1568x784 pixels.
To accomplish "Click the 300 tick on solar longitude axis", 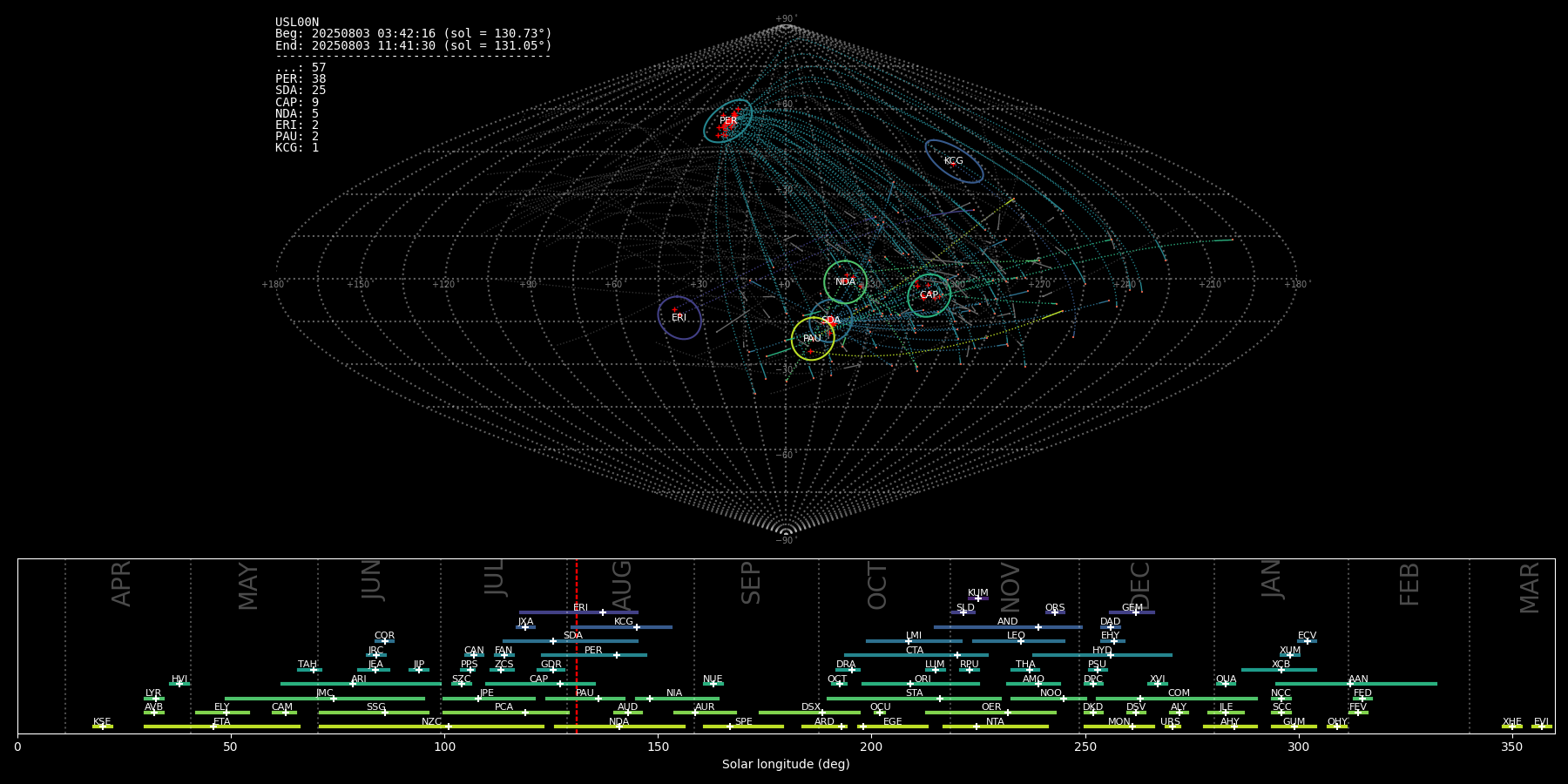I will [1298, 747].
